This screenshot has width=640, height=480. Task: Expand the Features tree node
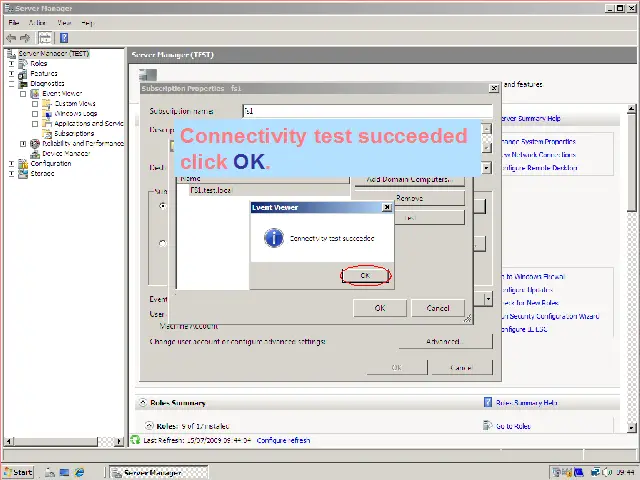coord(12,74)
